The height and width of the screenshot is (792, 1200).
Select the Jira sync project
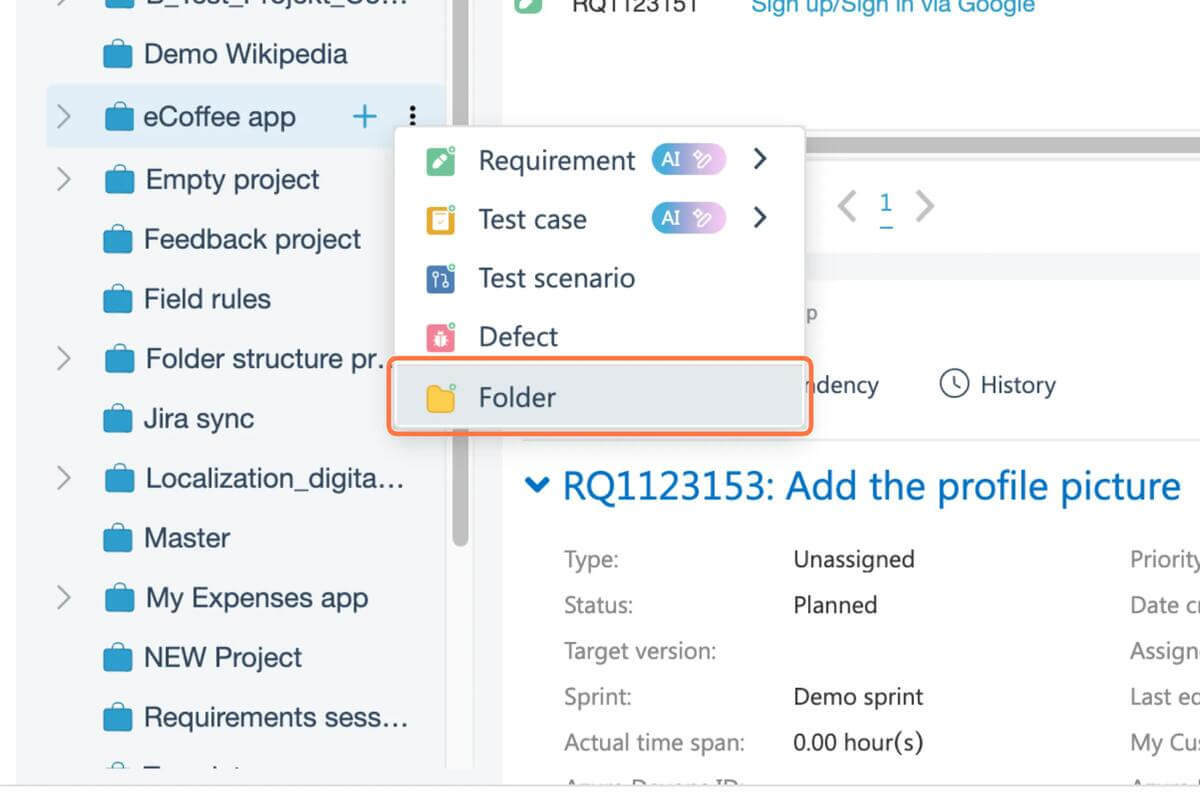click(x=199, y=419)
